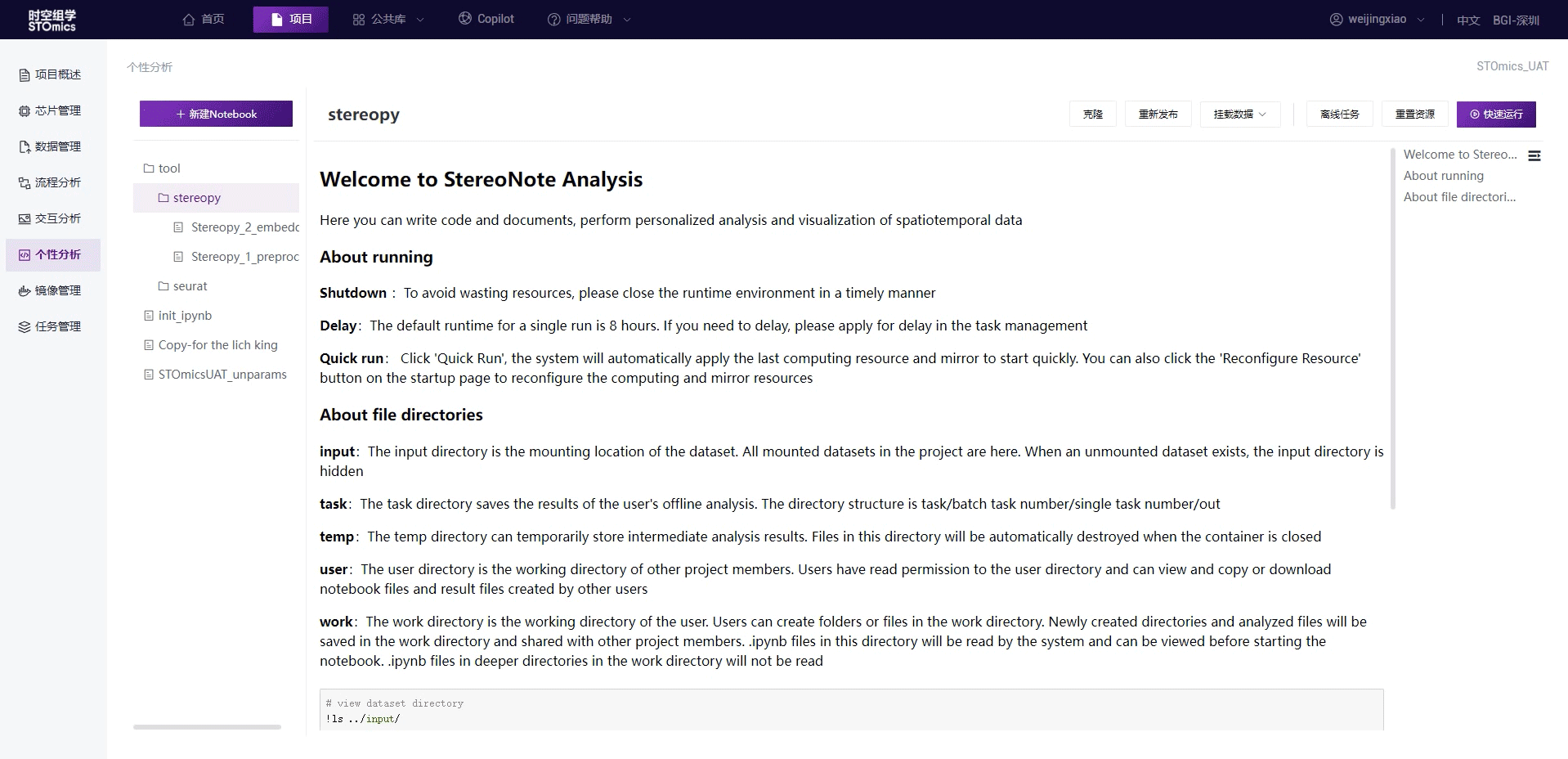The image size is (1568, 759).
Task: Click the 新建Notebook button
Action: coord(216,115)
